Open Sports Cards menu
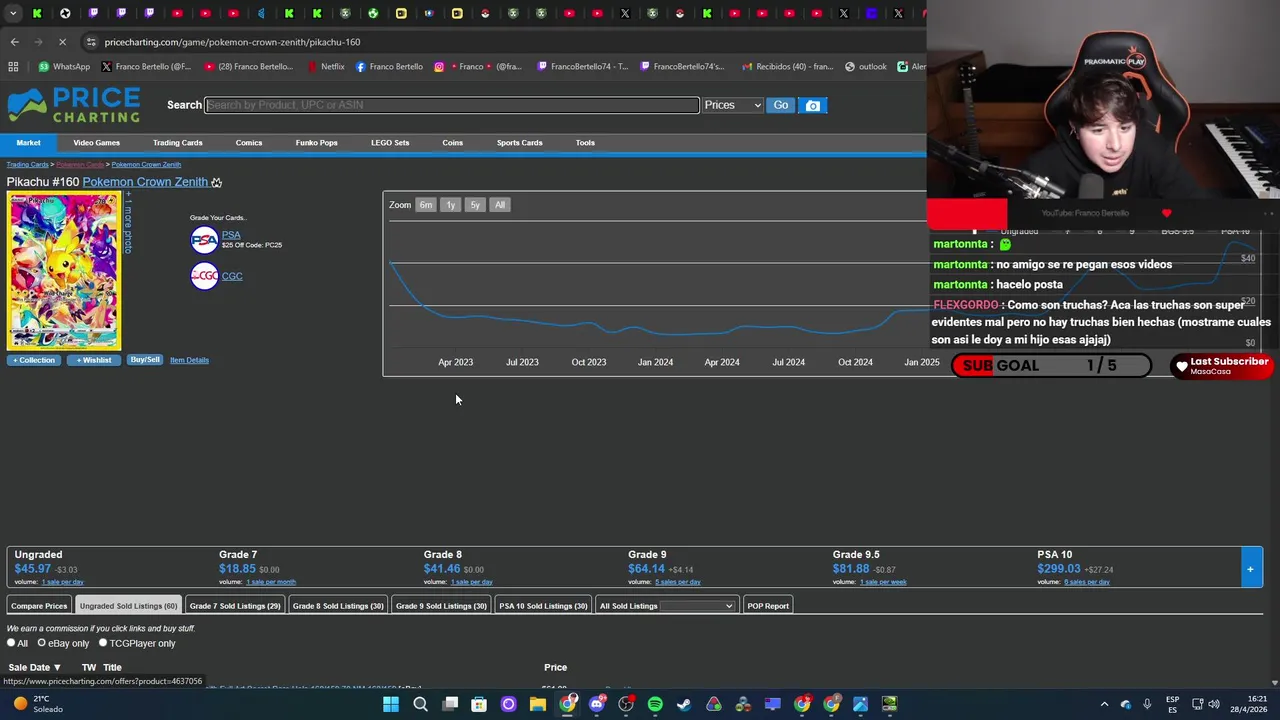This screenshot has height=720, width=1280. pyautogui.click(x=519, y=143)
